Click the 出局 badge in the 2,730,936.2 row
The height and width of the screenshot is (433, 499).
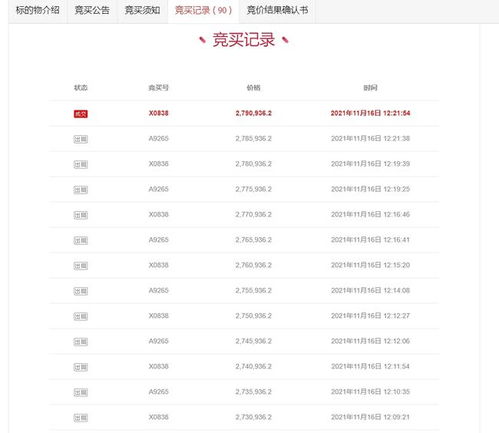[x=81, y=418]
